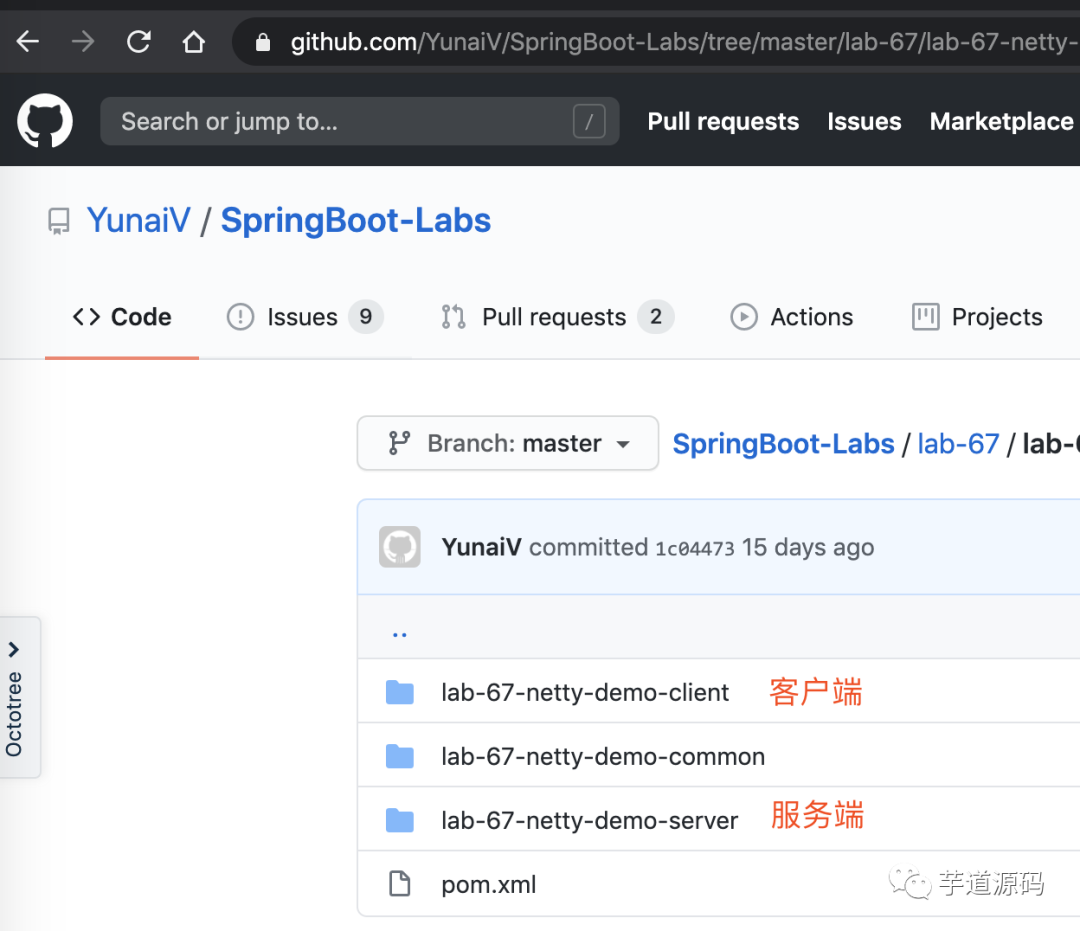Click the GitHub Octocat logo

(x=45, y=121)
